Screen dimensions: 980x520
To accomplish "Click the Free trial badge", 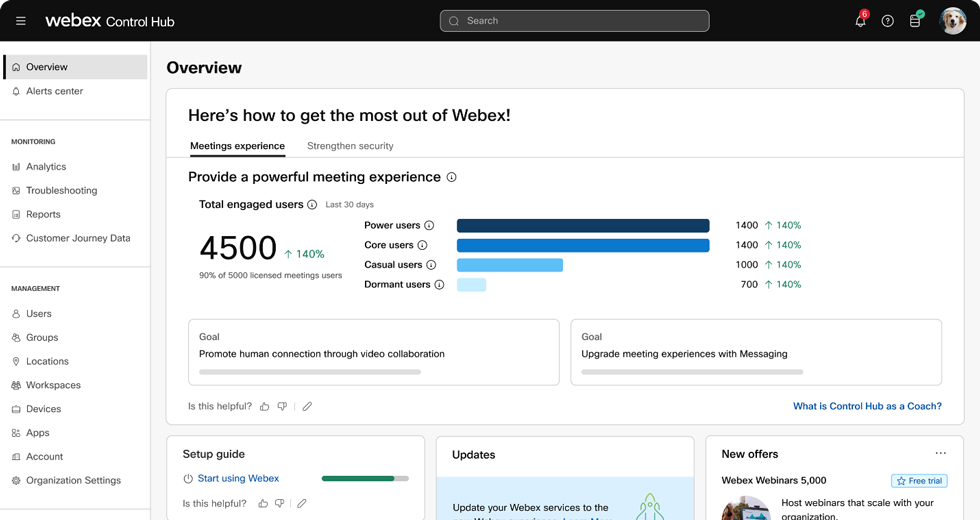I will click(x=919, y=481).
